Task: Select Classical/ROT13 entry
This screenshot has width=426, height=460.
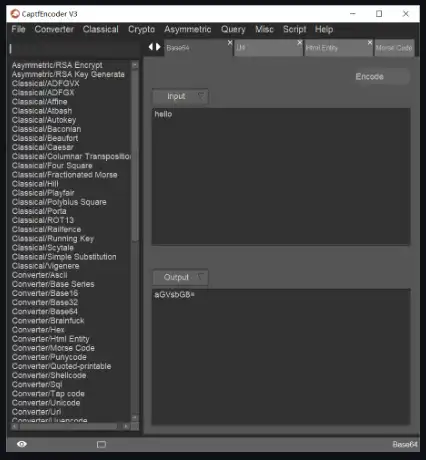Action: pos(43,220)
